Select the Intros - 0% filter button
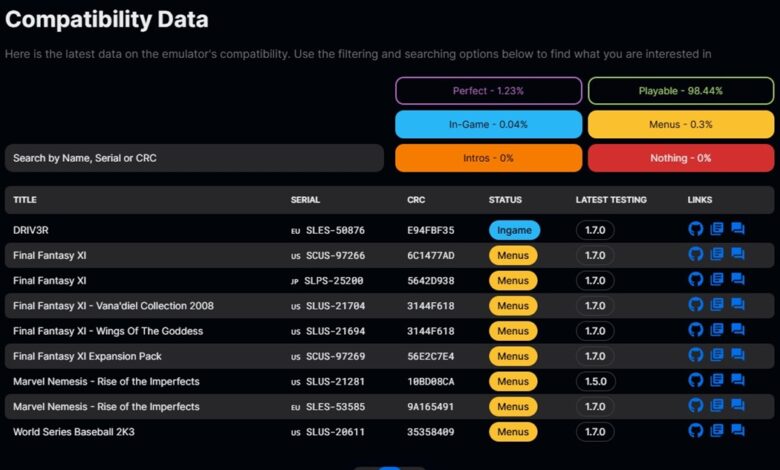Image resolution: width=780 pixels, height=470 pixels. click(x=488, y=158)
